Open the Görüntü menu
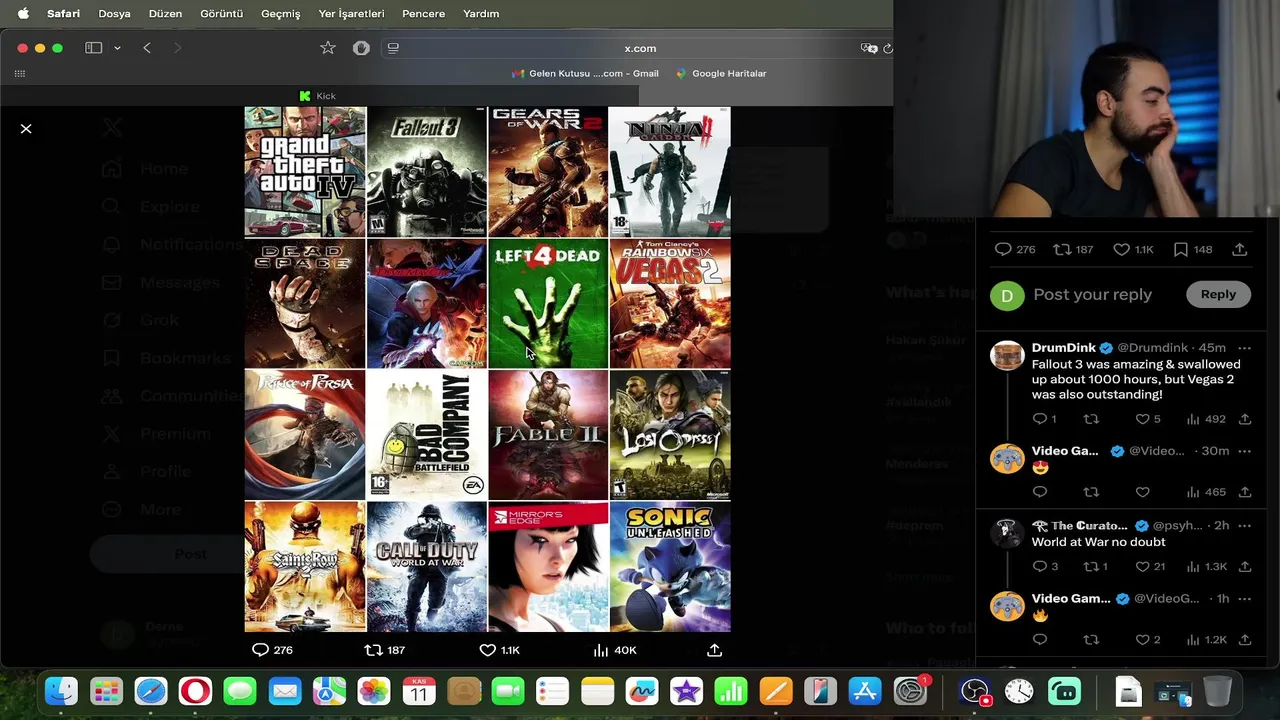Viewport: 1280px width, 720px height. (221, 13)
